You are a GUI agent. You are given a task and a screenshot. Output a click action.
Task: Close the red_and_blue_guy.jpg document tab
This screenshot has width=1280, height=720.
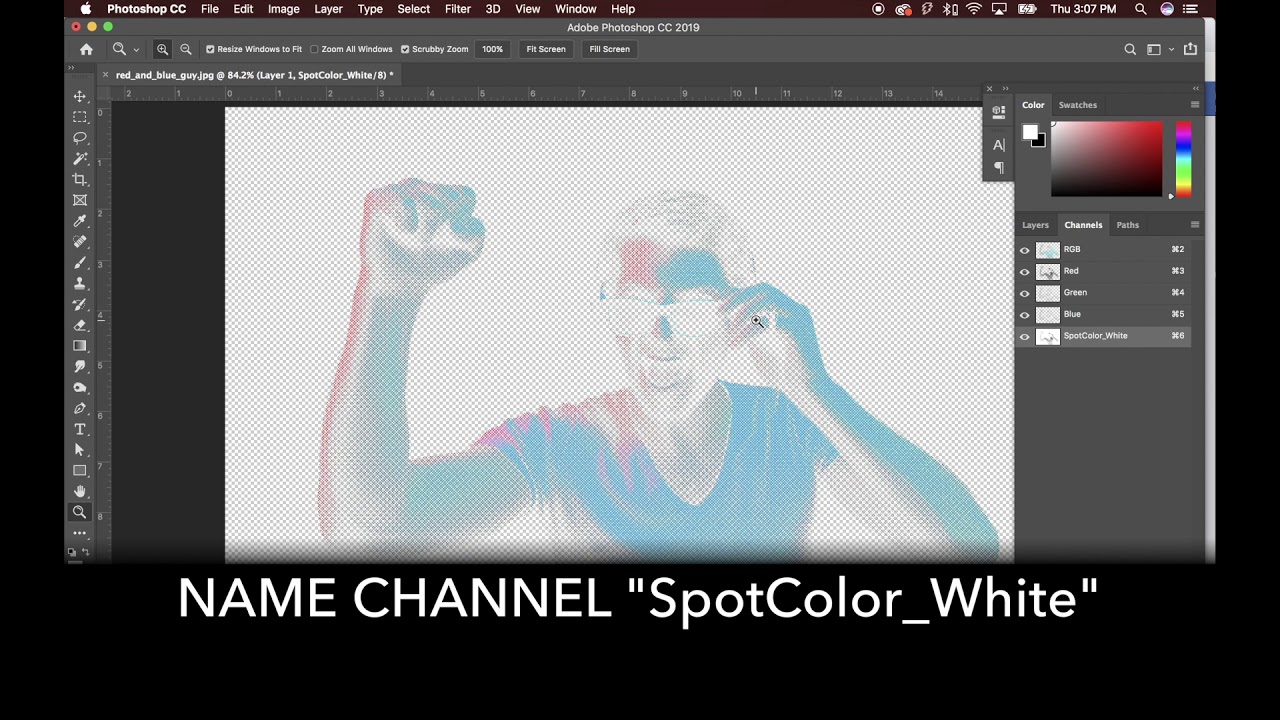[105, 75]
